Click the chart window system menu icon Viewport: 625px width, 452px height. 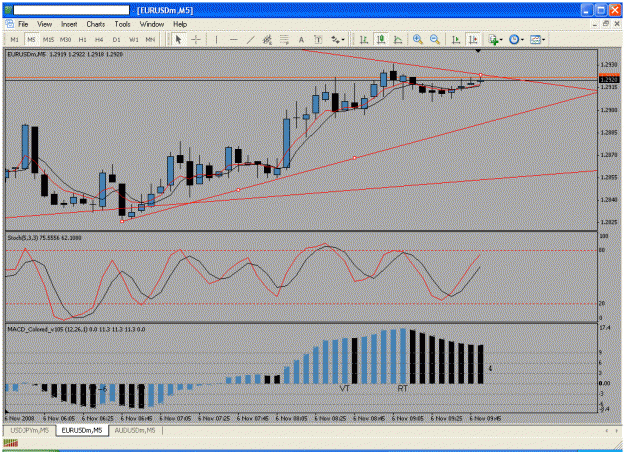click(10, 24)
